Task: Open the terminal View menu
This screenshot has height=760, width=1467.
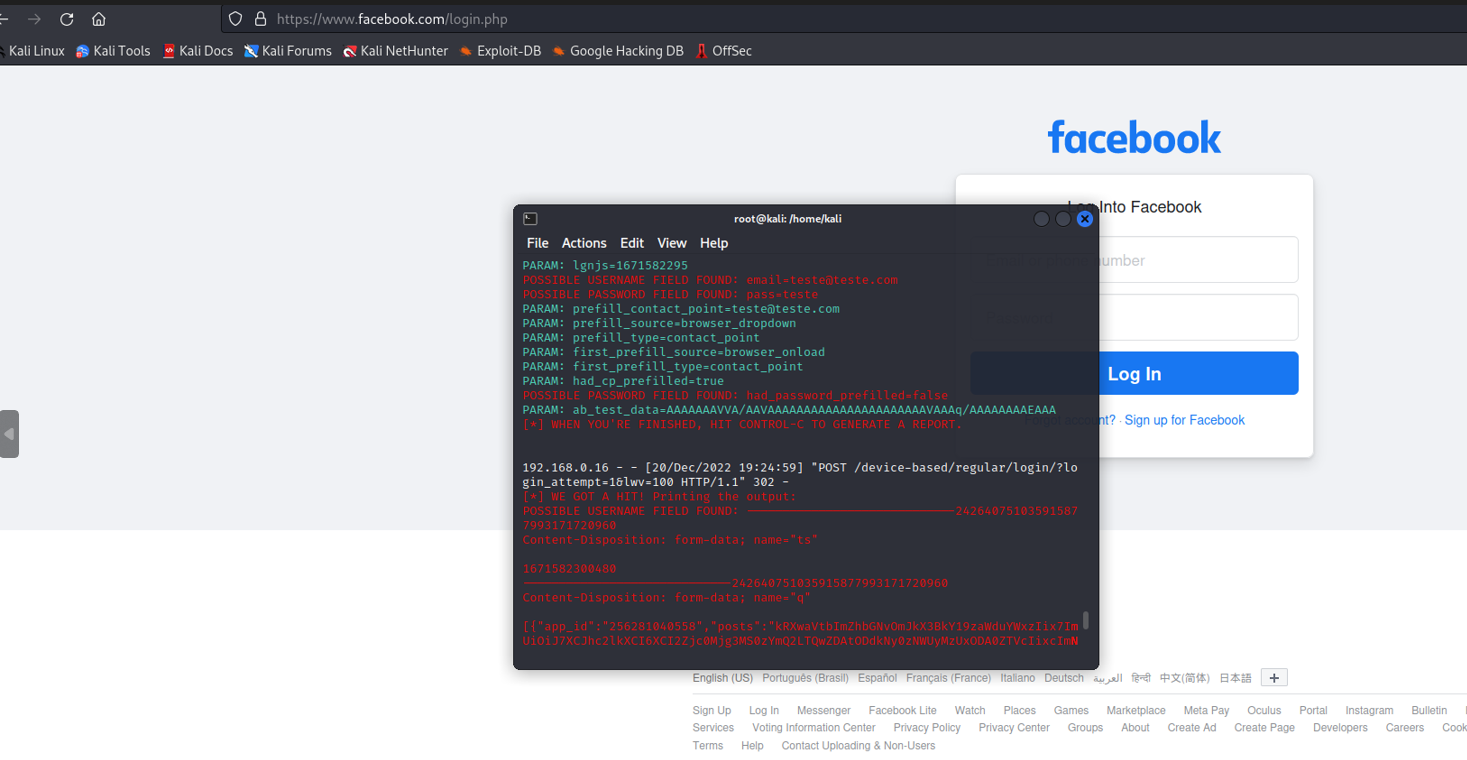Action: 672,243
